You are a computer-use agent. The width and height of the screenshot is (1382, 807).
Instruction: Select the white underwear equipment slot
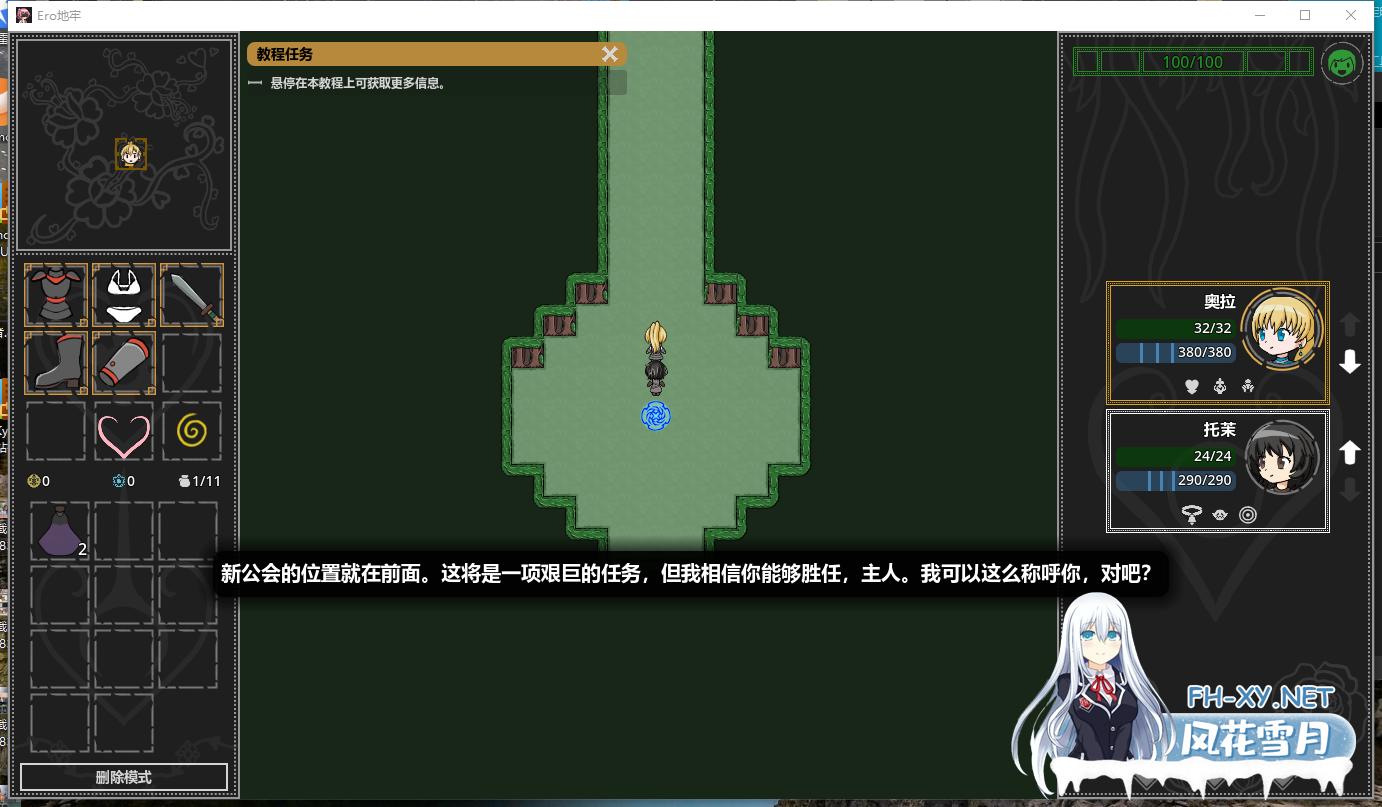pyautogui.click(x=123, y=295)
